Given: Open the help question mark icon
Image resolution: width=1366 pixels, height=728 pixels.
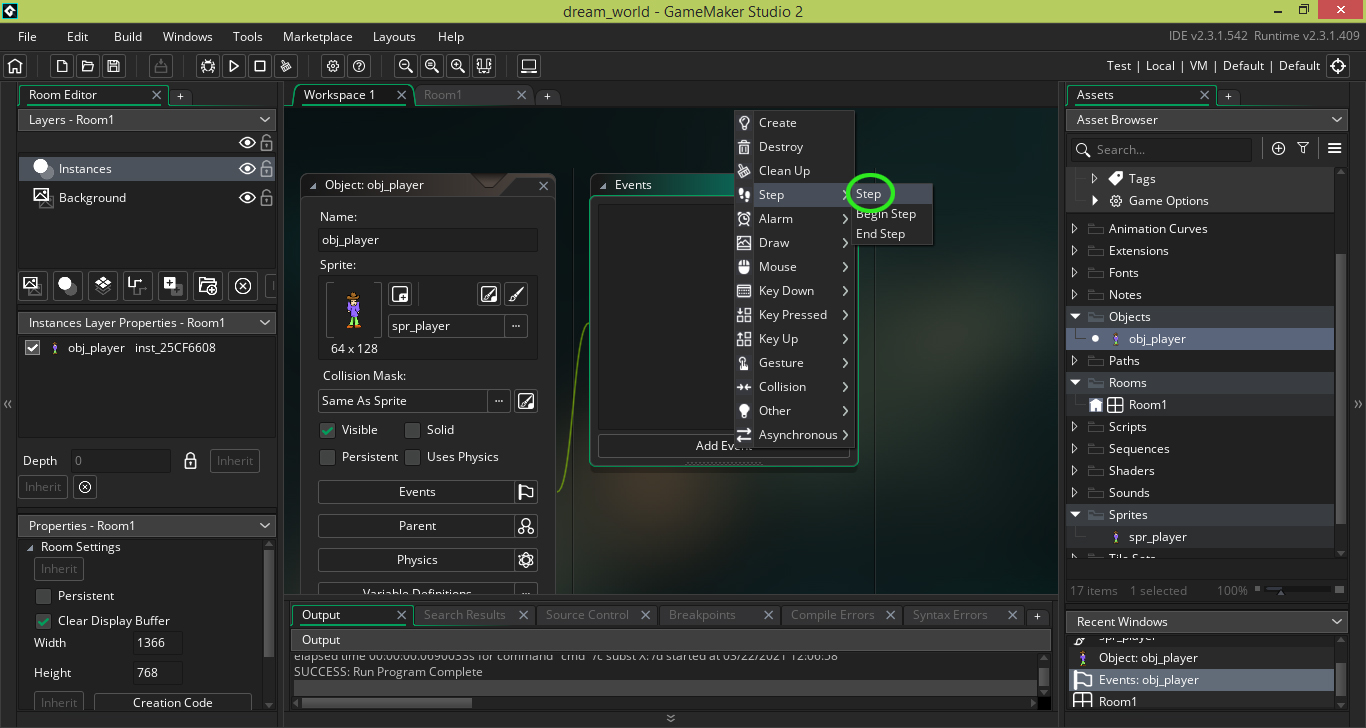Looking at the screenshot, I should coord(359,66).
